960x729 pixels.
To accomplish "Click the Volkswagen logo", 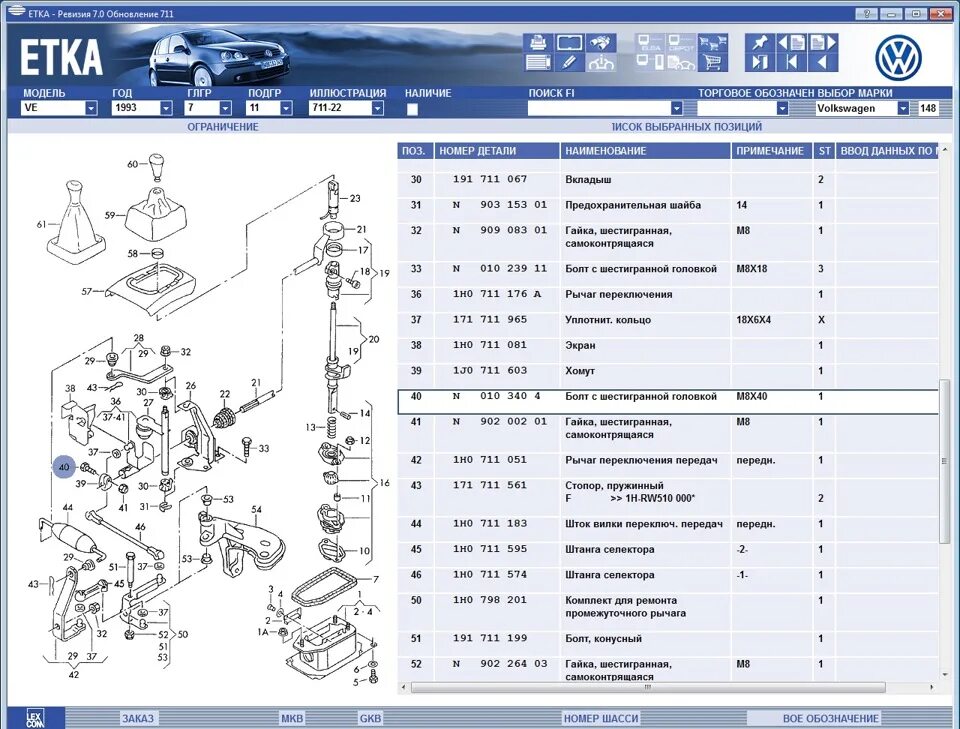I will point(898,58).
